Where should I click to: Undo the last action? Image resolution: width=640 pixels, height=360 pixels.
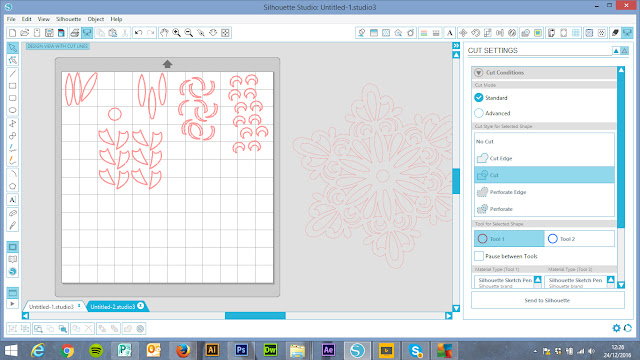[138, 33]
